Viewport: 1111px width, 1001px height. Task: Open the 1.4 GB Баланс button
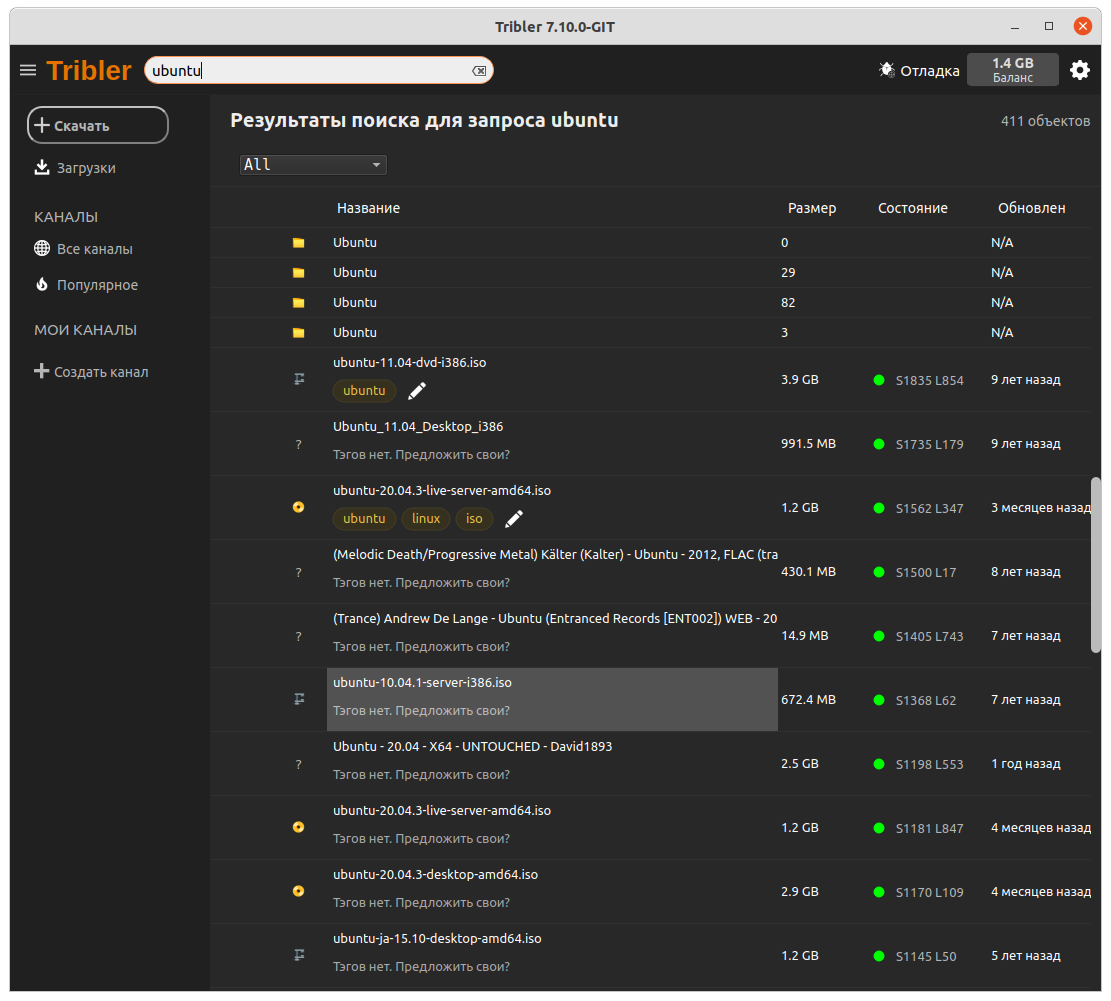pos(1012,70)
